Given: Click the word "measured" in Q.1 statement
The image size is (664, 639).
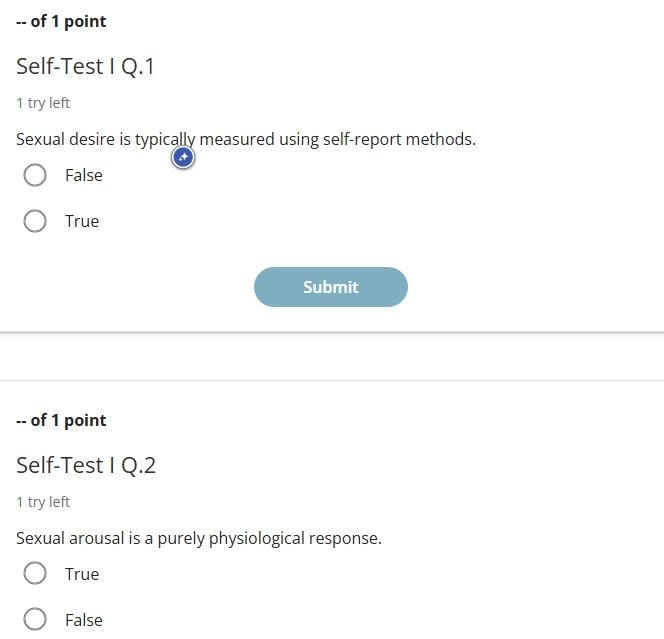Looking at the screenshot, I should click(x=237, y=139).
